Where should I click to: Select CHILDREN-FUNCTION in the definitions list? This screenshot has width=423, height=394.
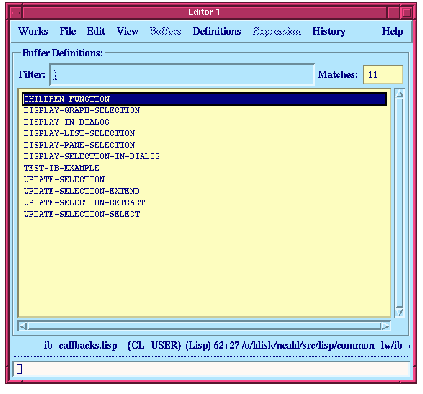(205, 99)
